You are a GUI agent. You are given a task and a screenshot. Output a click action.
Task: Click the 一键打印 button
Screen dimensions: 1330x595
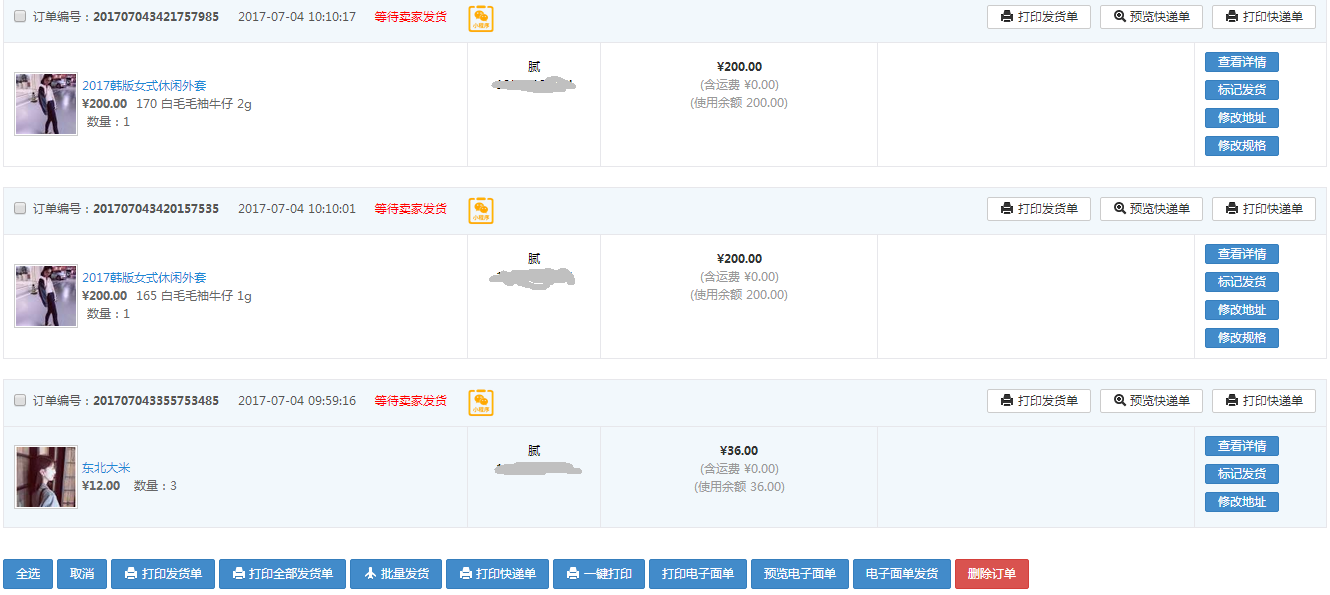click(599, 574)
